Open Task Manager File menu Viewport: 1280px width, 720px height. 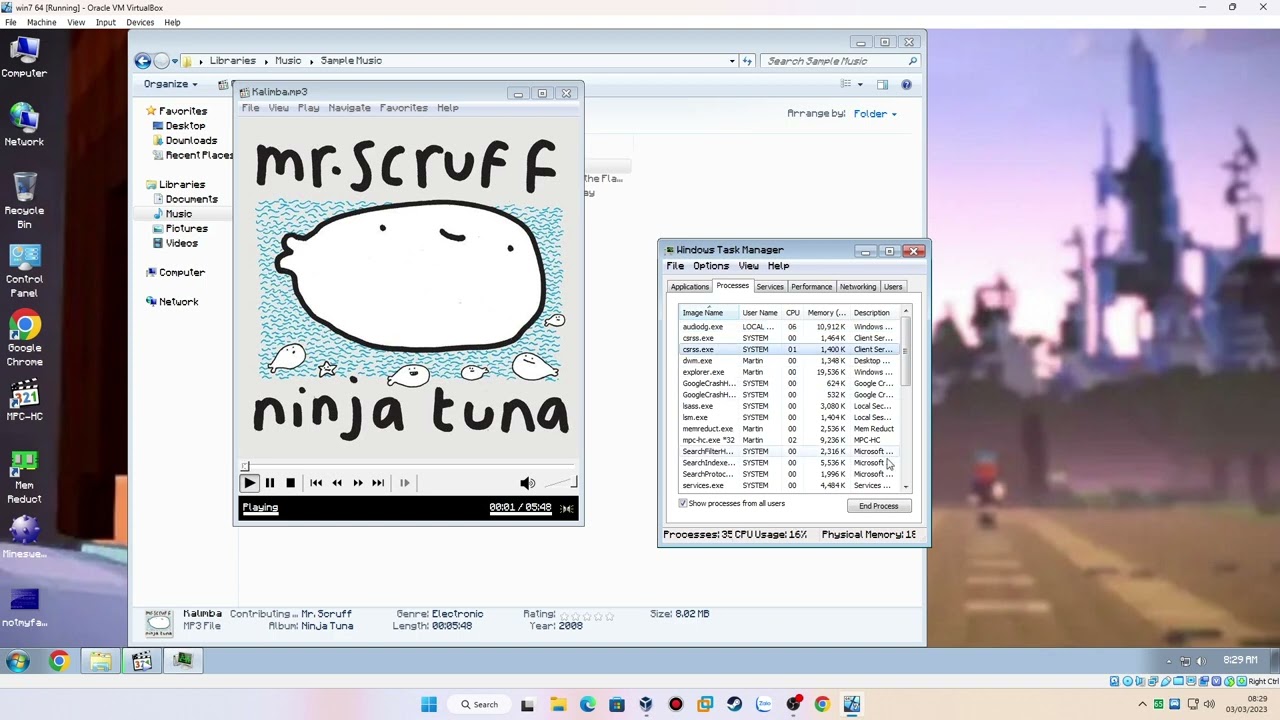[x=675, y=266]
